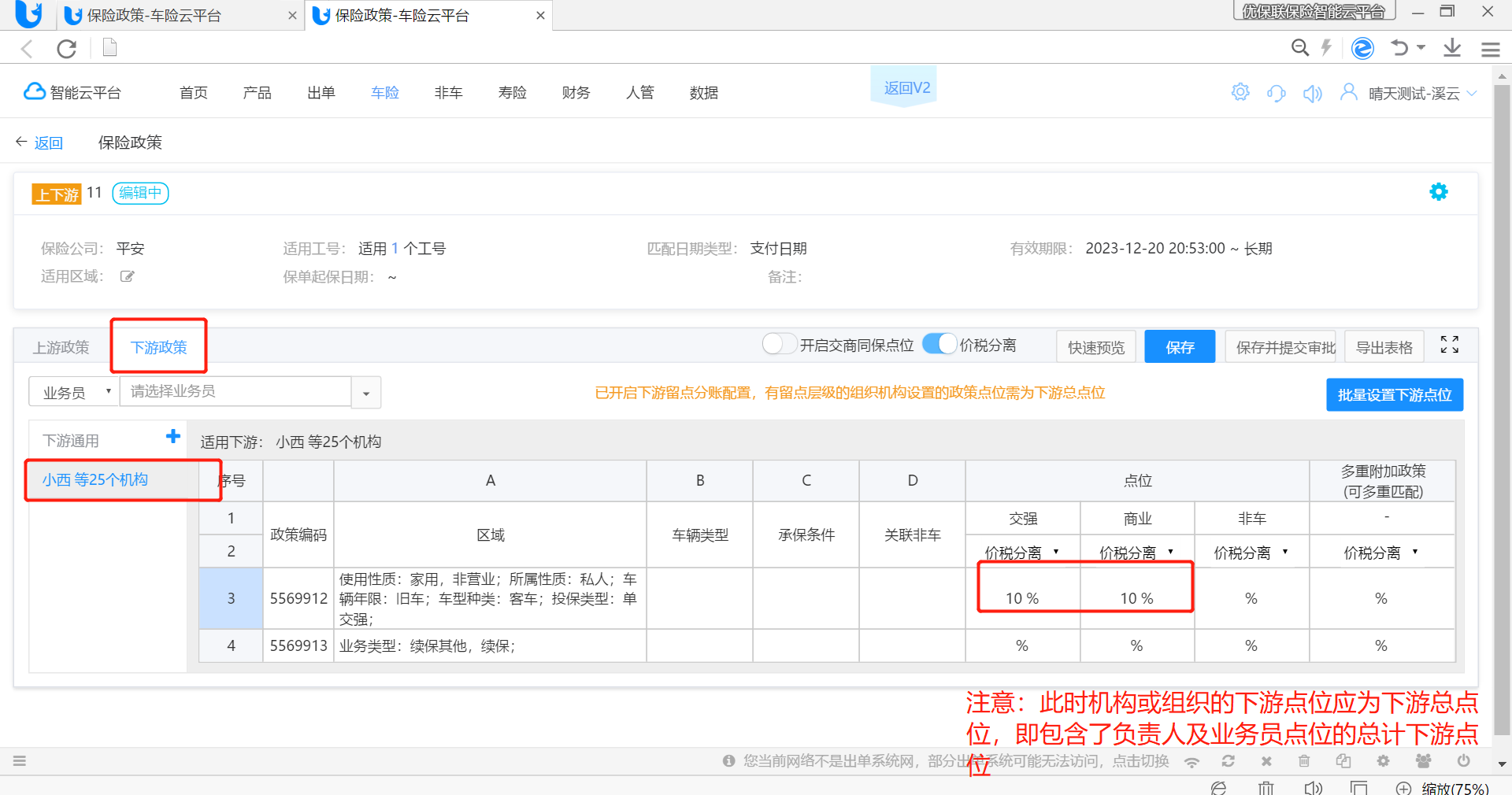Viewport: 1512px width, 795px height.
Task: Open the 产品 menu
Action: point(258,93)
